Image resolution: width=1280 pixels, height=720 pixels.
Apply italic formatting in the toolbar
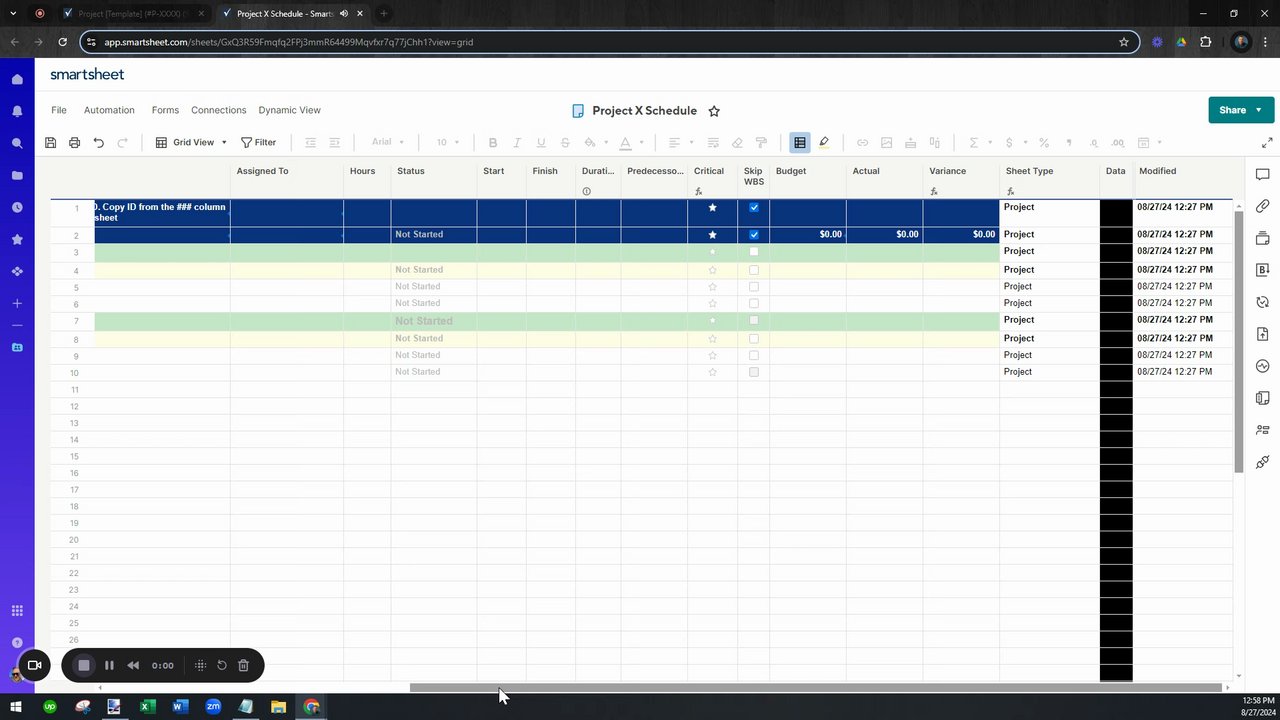coord(517,143)
